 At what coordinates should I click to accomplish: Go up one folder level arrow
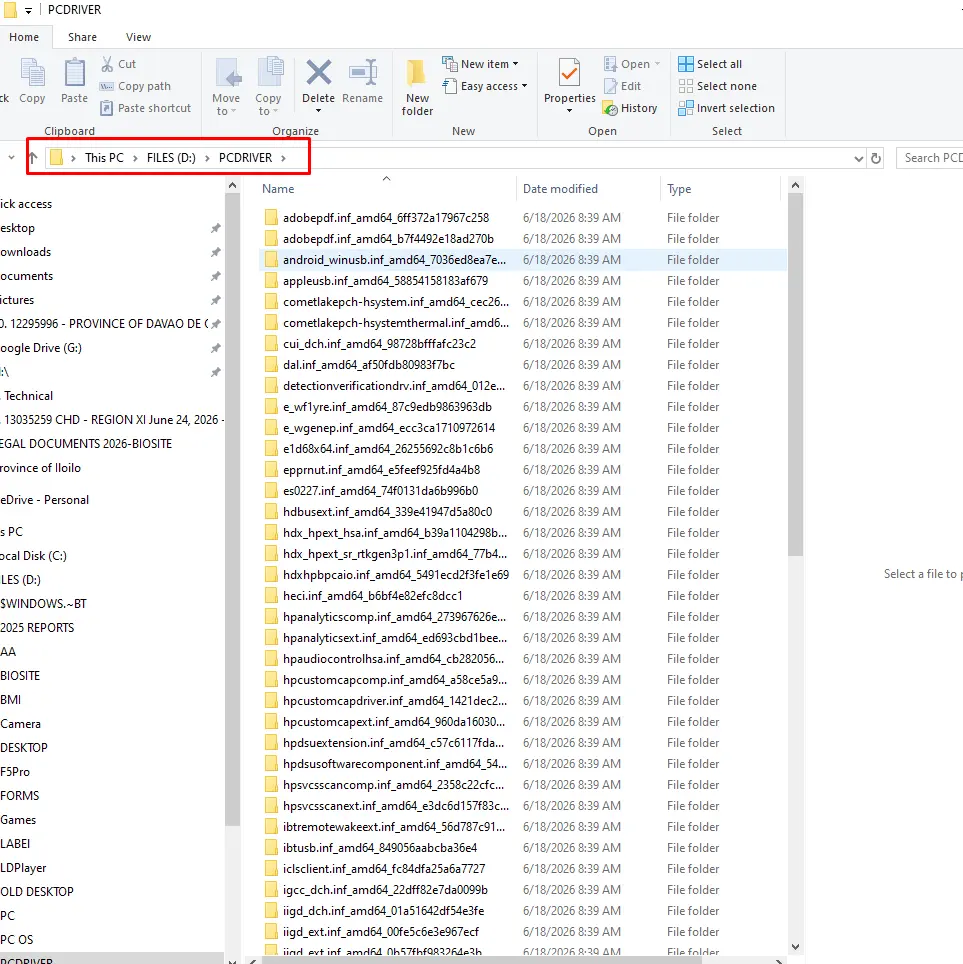coord(33,158)
